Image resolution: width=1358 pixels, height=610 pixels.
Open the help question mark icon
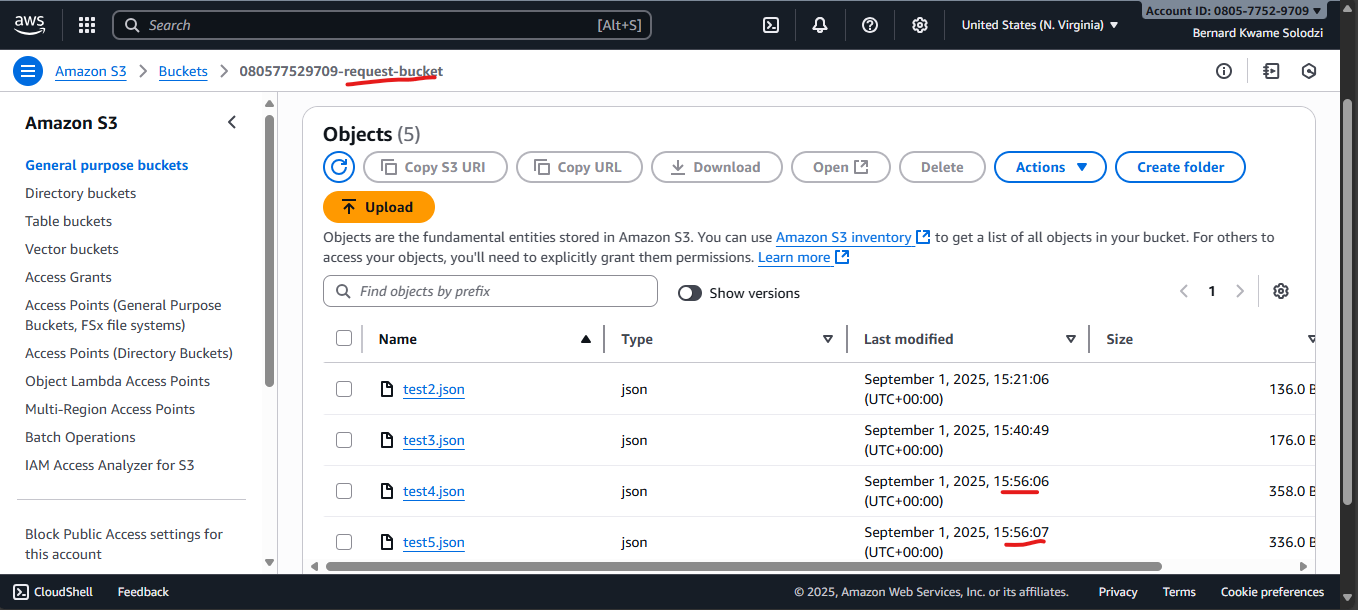[870, 25]
